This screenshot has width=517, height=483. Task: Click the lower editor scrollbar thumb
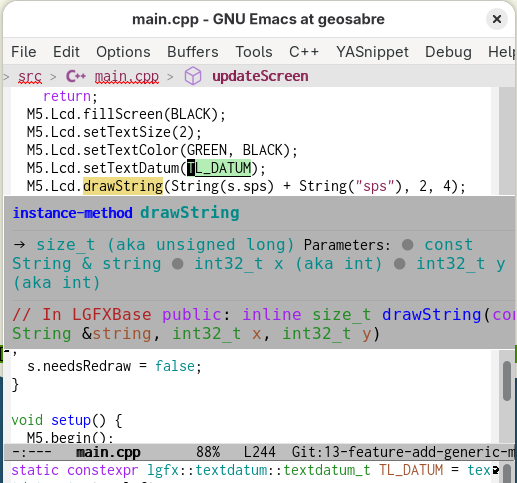click(507, 381)
